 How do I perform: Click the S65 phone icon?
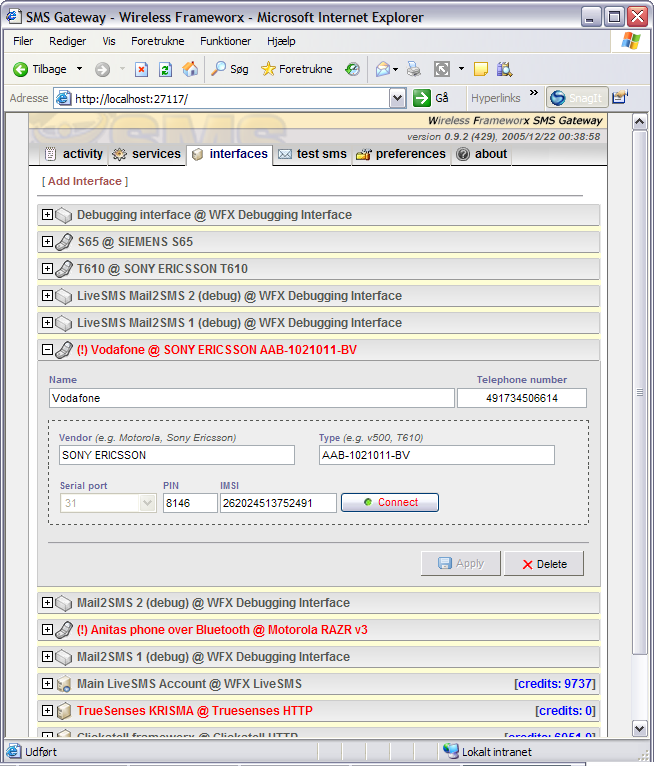63,241
